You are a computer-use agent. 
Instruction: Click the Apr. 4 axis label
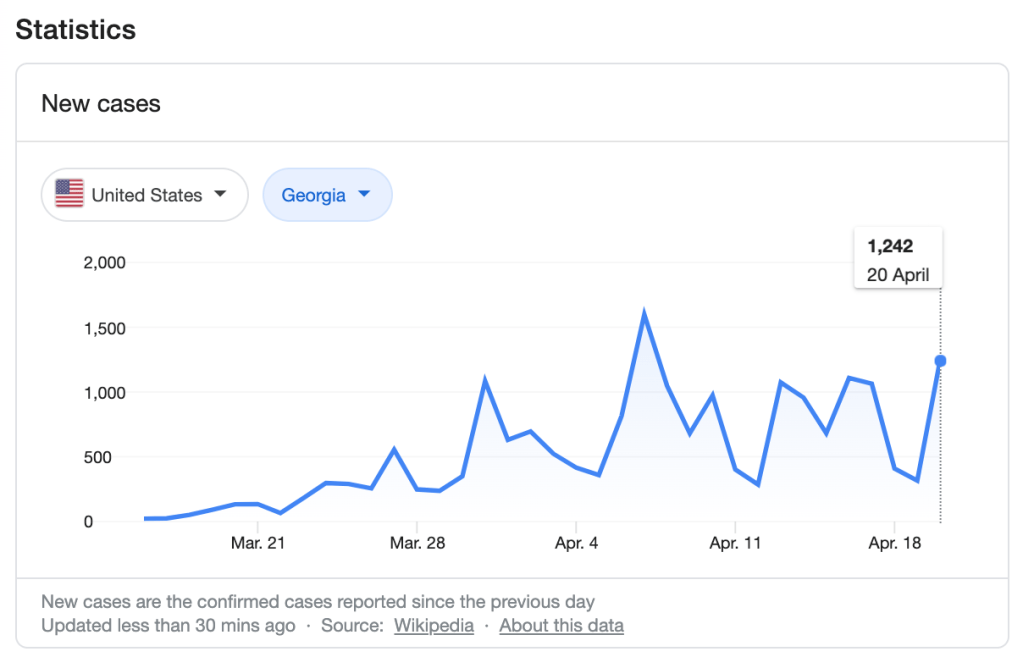[576, 543]
